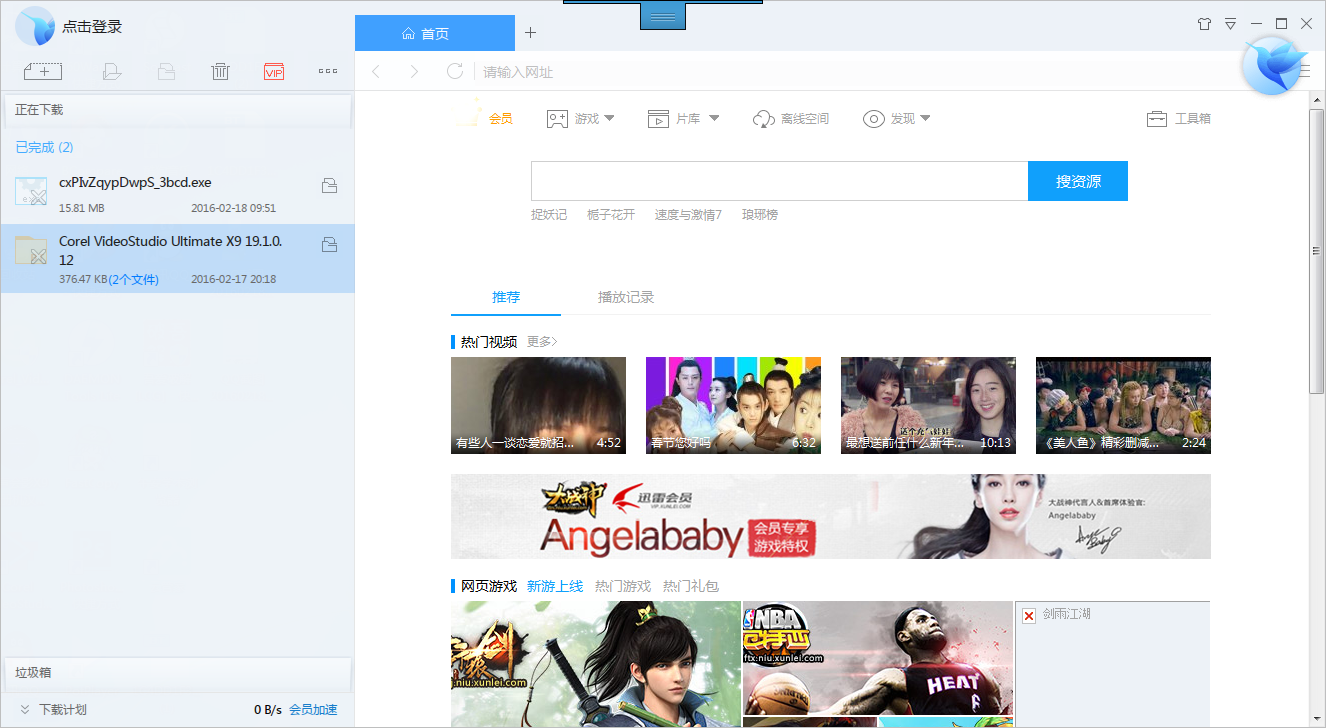Collapse the 已完成 (2) section

click(44, 147)
